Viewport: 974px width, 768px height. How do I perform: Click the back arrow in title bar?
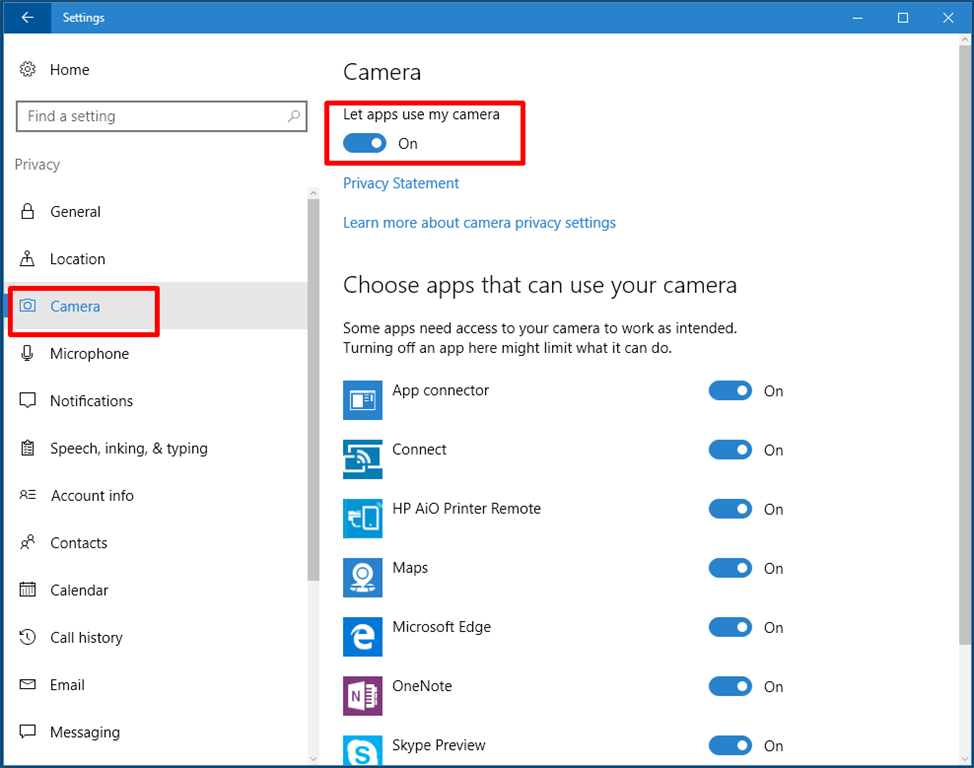click(x=27, y=17)
